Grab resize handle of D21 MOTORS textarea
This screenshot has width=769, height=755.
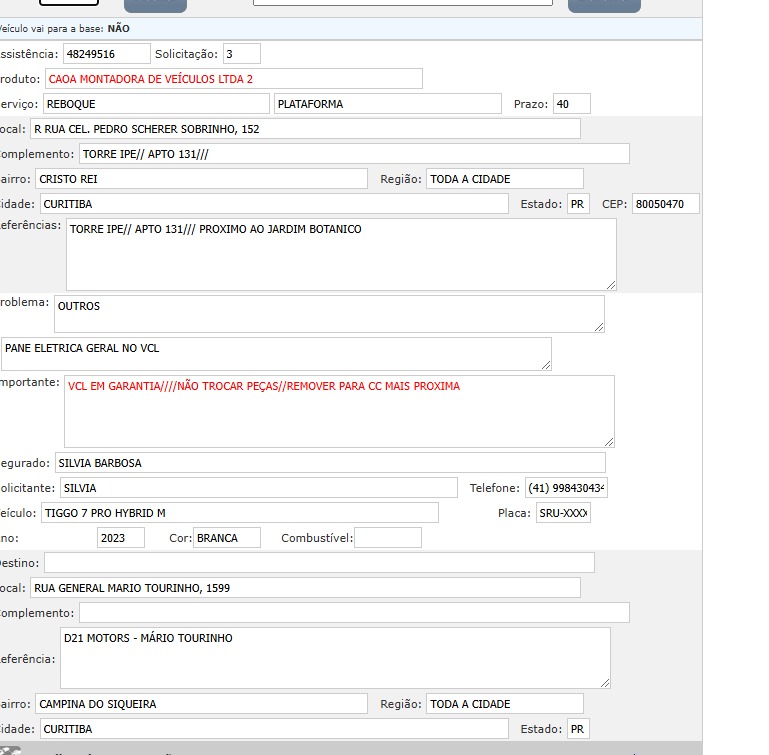click(x=605, y=683)
